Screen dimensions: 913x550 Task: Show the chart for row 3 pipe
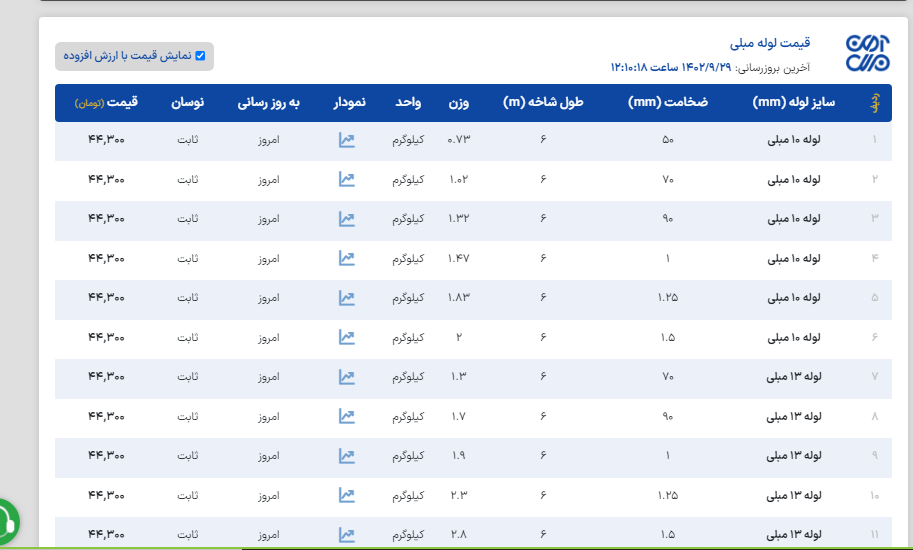point(346,219)
